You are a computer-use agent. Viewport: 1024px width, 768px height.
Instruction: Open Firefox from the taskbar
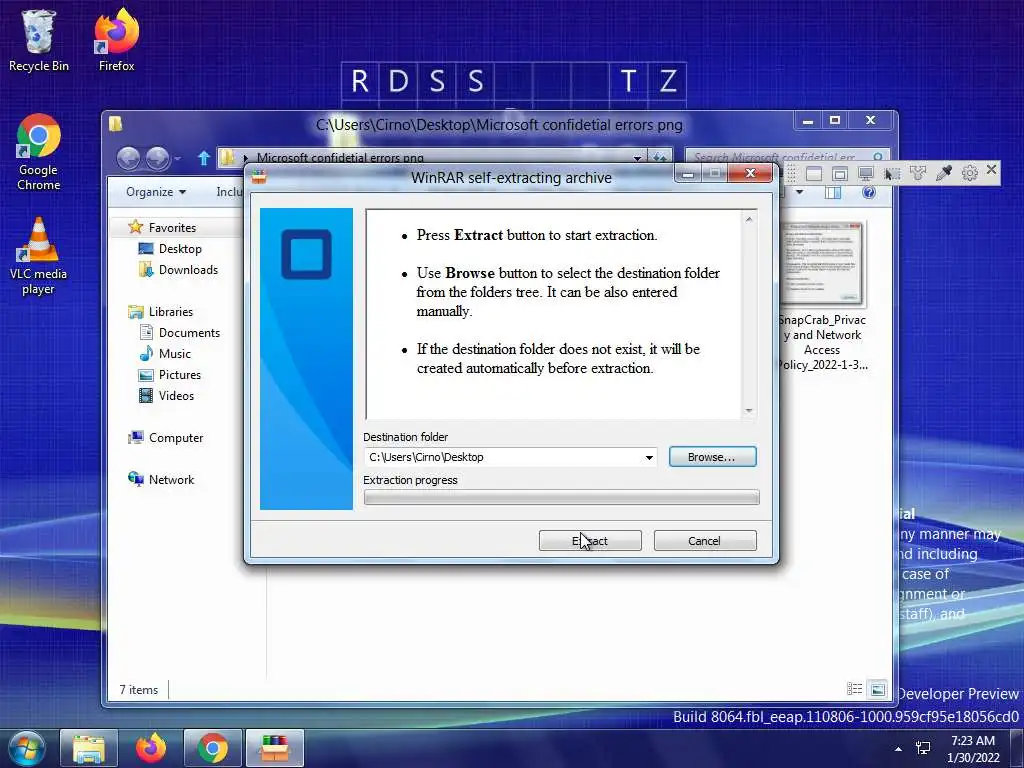[151, 748]
